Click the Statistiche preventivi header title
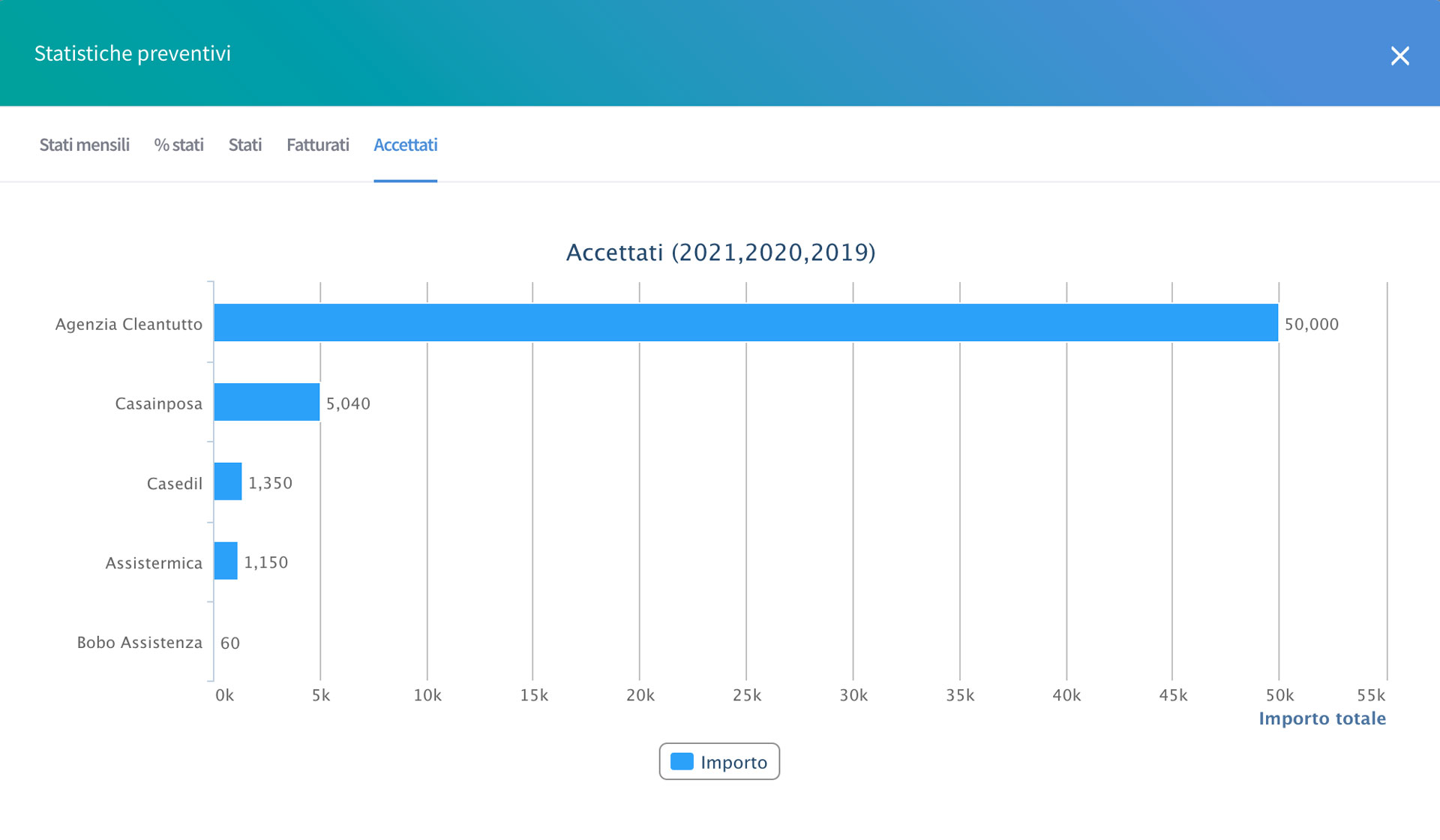The image size is (1440, 840). [133, 53]
